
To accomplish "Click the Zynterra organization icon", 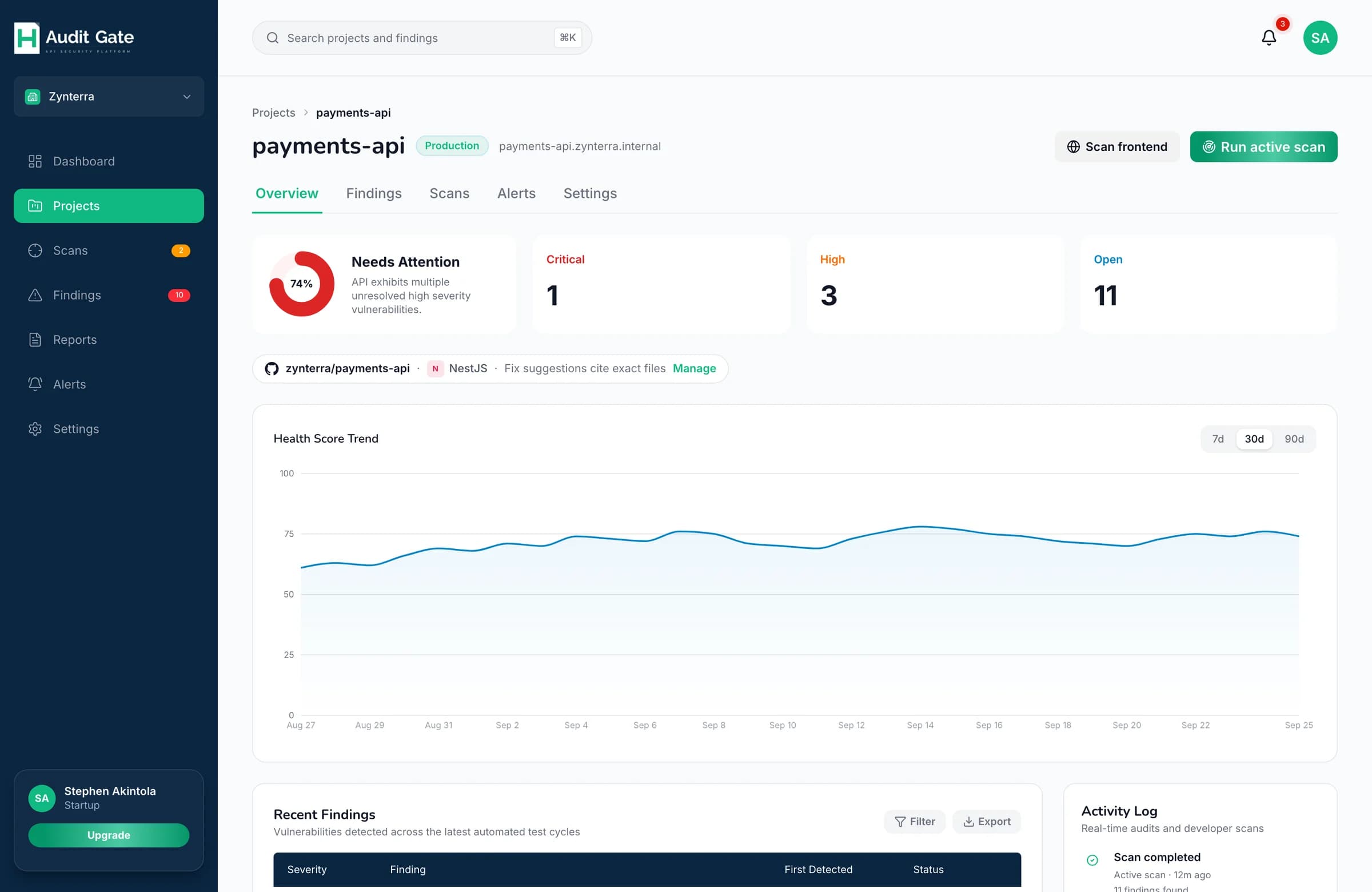I will coord(33,97).
